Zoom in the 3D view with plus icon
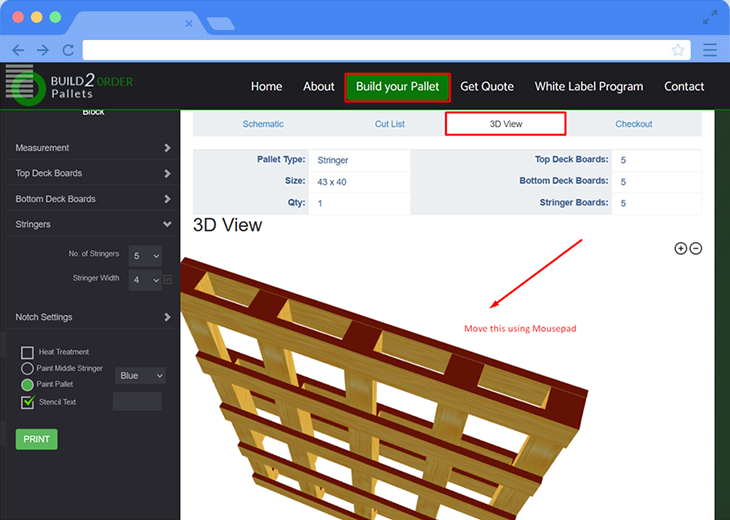Image resolution: width=730 pixels, height=520 pixels. pos(681,249)
